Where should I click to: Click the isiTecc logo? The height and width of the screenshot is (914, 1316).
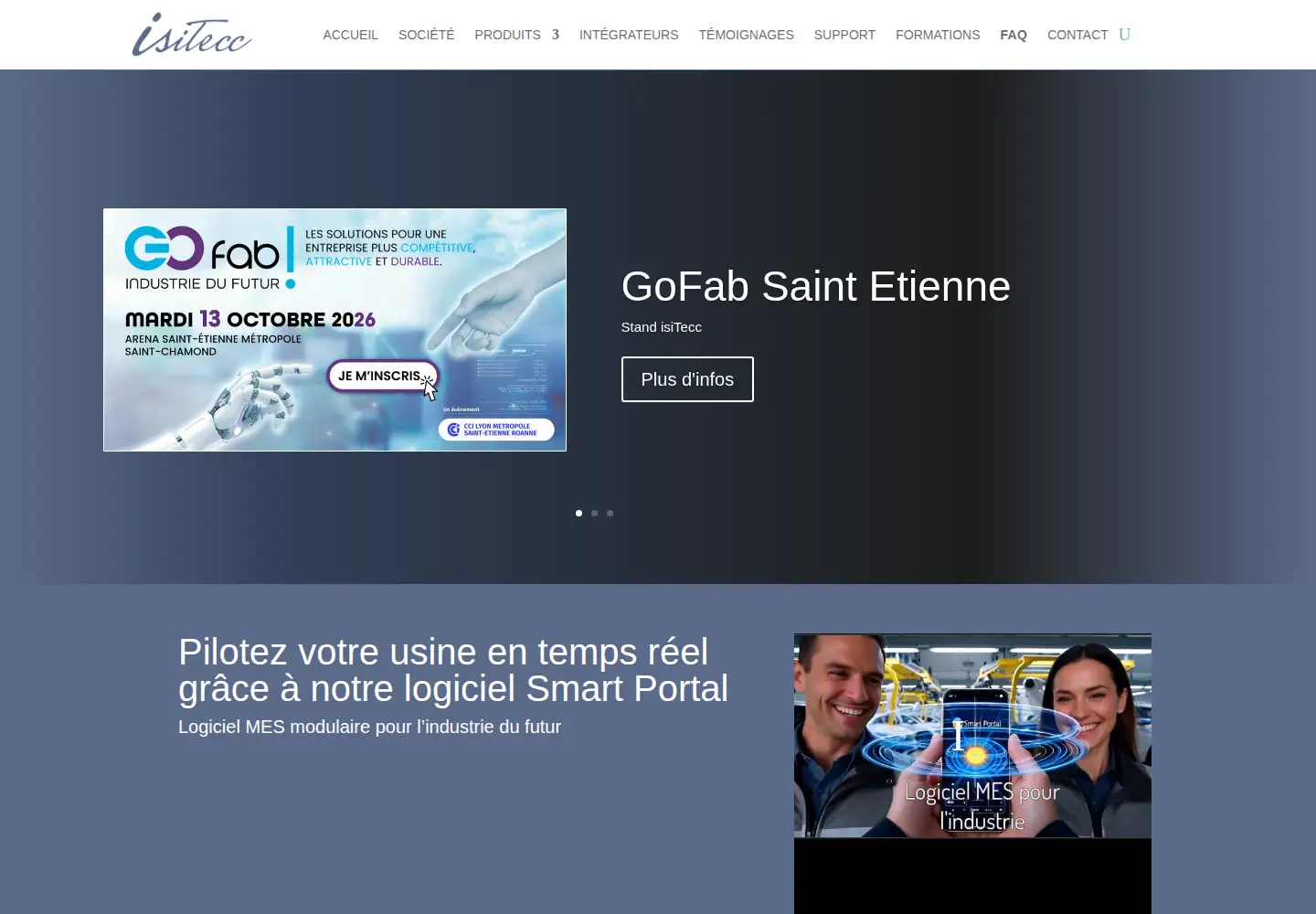(192, 35)
